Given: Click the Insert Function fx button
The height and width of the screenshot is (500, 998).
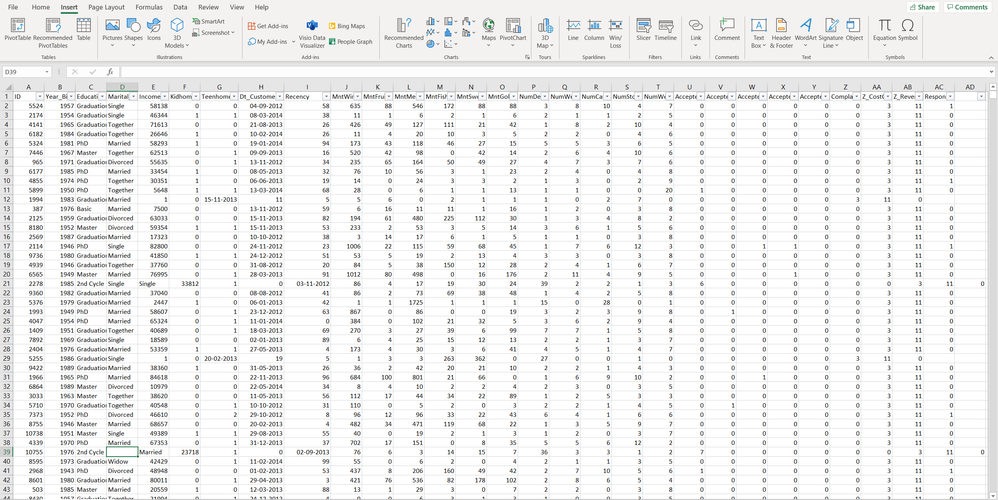Looking at the screenshot, I should 109,72.
